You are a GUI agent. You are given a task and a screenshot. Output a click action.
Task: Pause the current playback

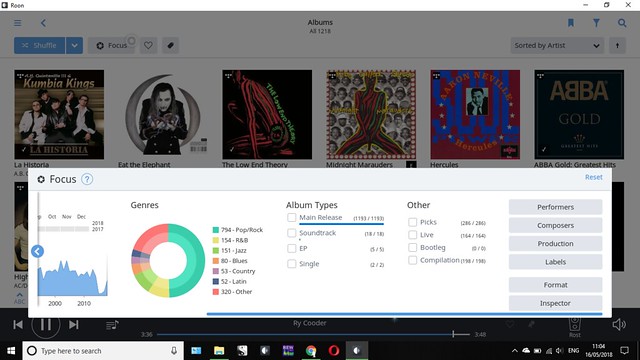pos(46,325)
